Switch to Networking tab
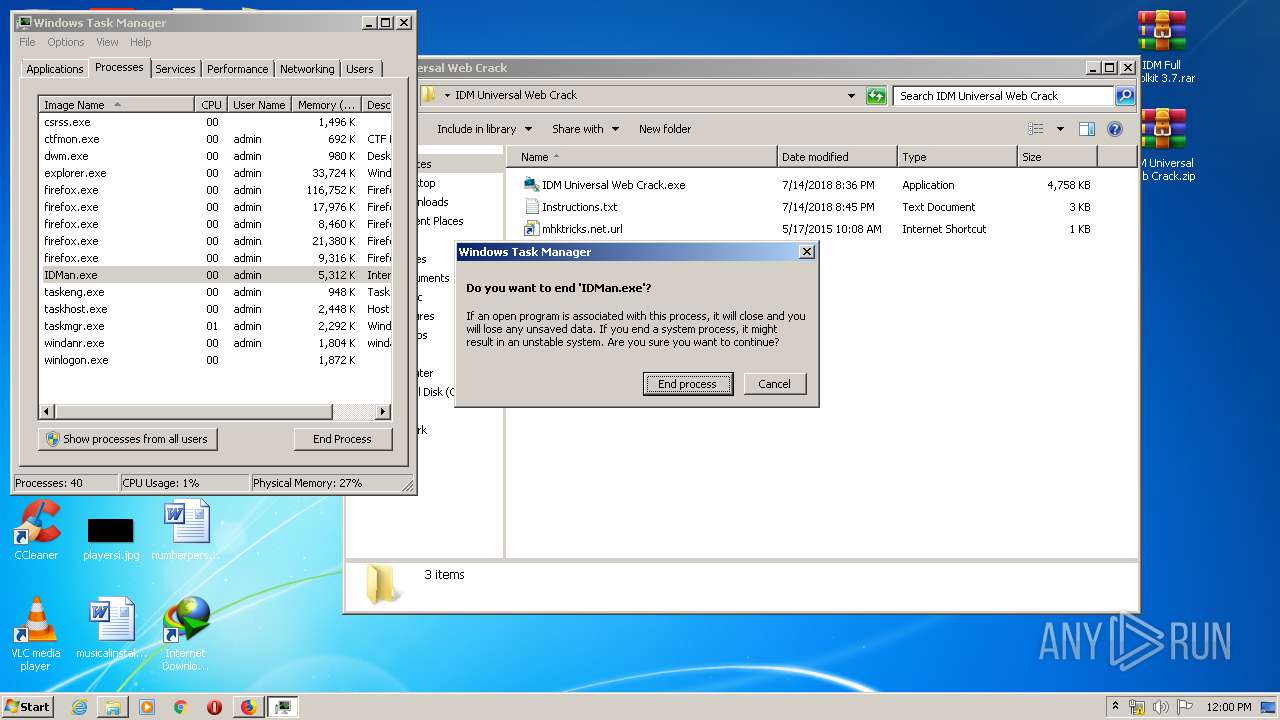The width and height of the screenshot is (1280, 720). (307, 69)
